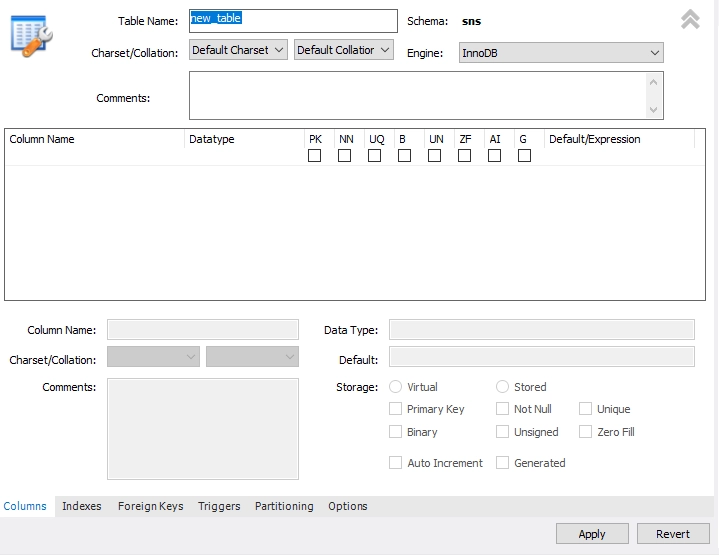The height and width of the screenshot is (555, 719).
Task: Open the column collation dropdown
Action: [x=253, y=356]
